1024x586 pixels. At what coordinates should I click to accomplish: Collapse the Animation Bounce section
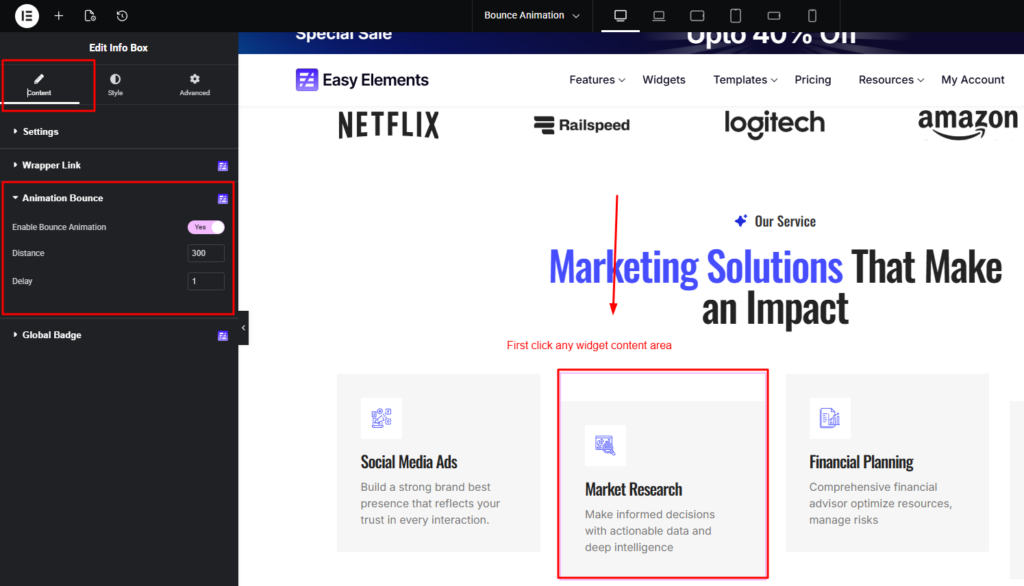(x=62, y=198)
